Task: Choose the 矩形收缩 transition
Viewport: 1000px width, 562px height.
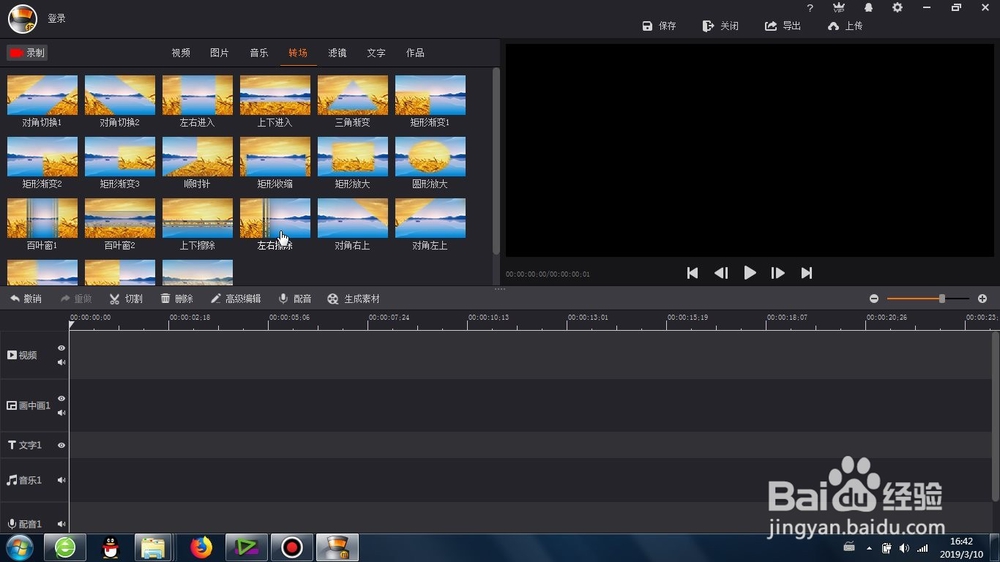Action: pyautogui.click(x=275, y=157)
